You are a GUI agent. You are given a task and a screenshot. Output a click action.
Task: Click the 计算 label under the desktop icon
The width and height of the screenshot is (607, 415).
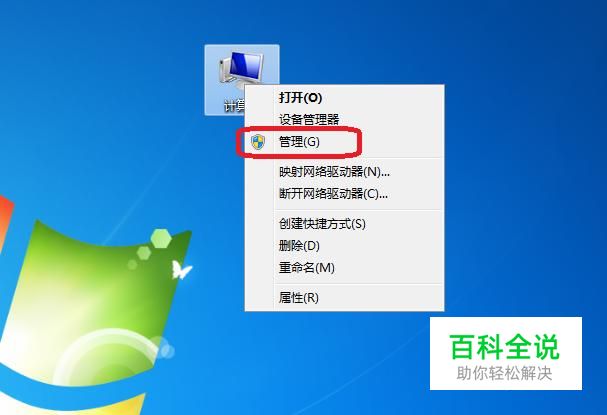click(x=234, y=105)
